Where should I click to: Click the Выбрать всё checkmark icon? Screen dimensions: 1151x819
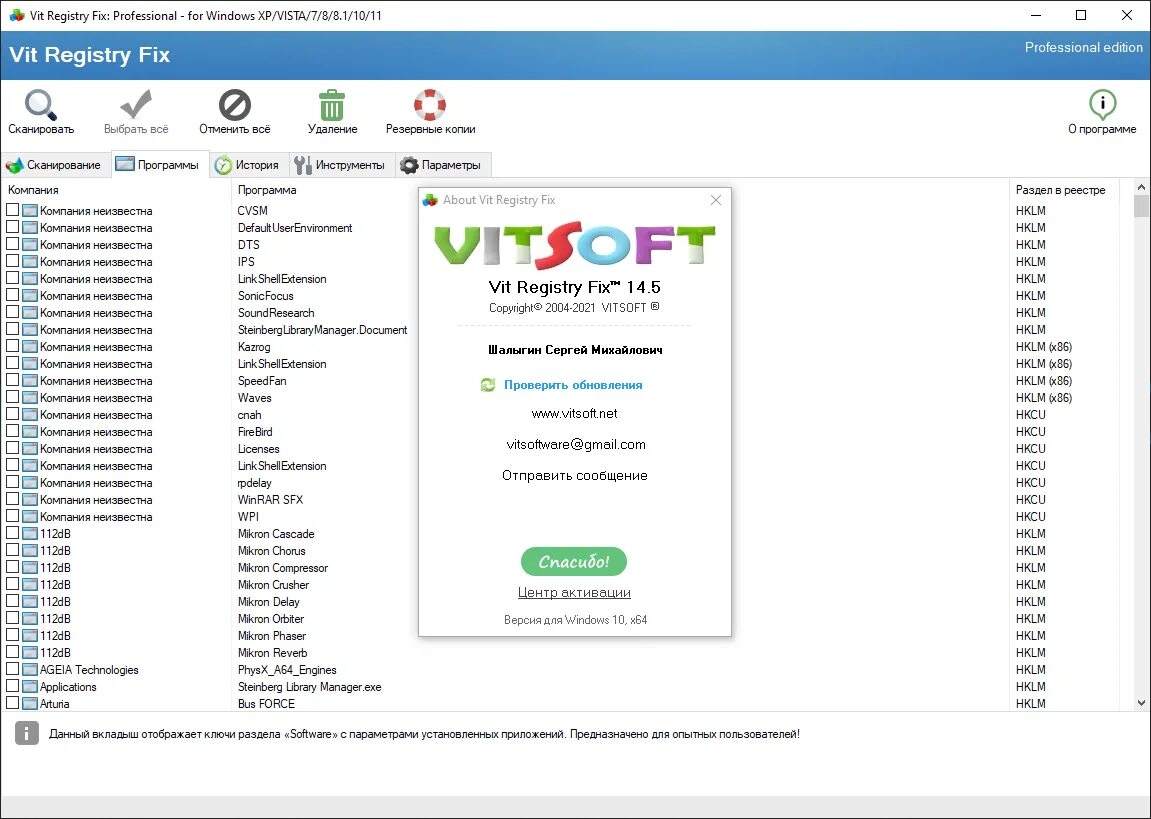(x=136, y=105)
